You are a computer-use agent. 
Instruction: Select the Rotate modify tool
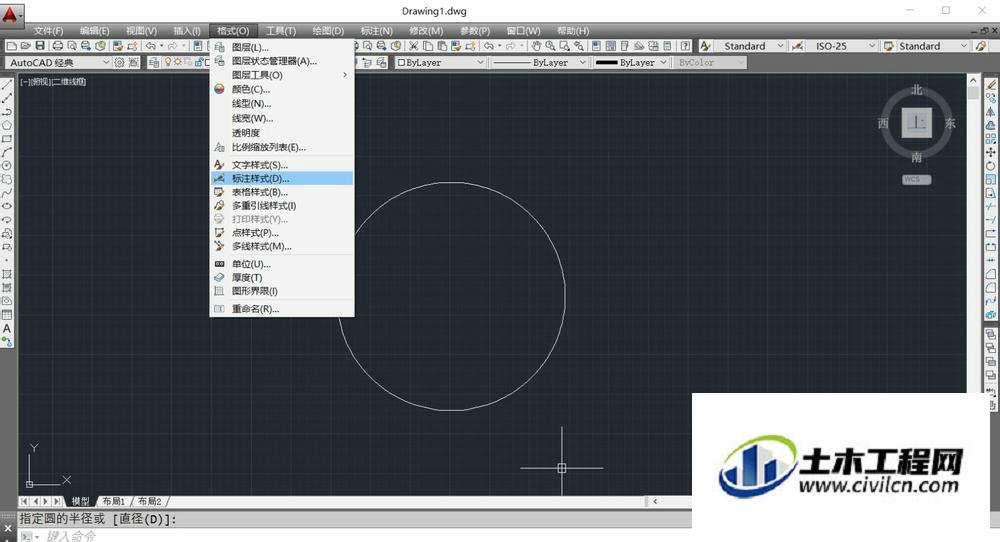990,166
